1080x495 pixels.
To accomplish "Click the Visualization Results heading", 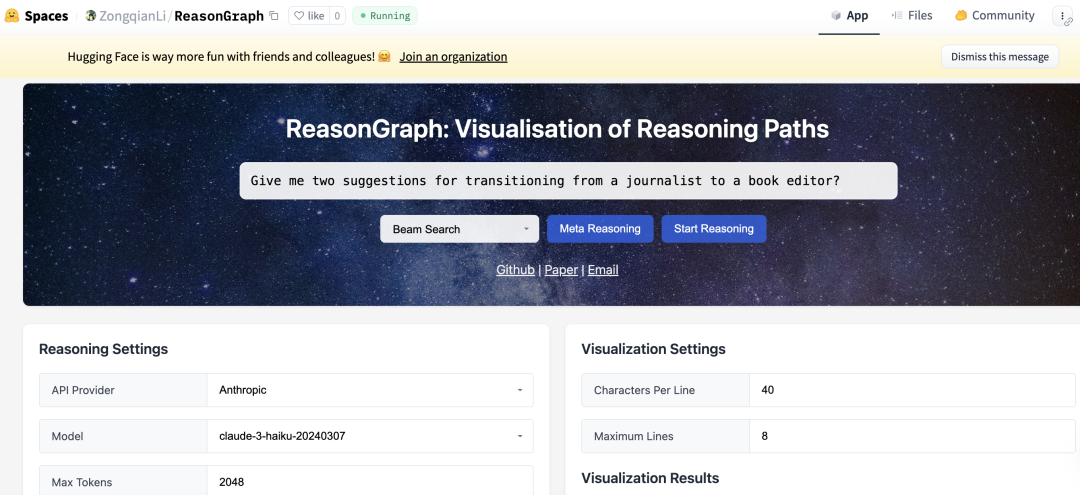I will [x=650, y=478].
